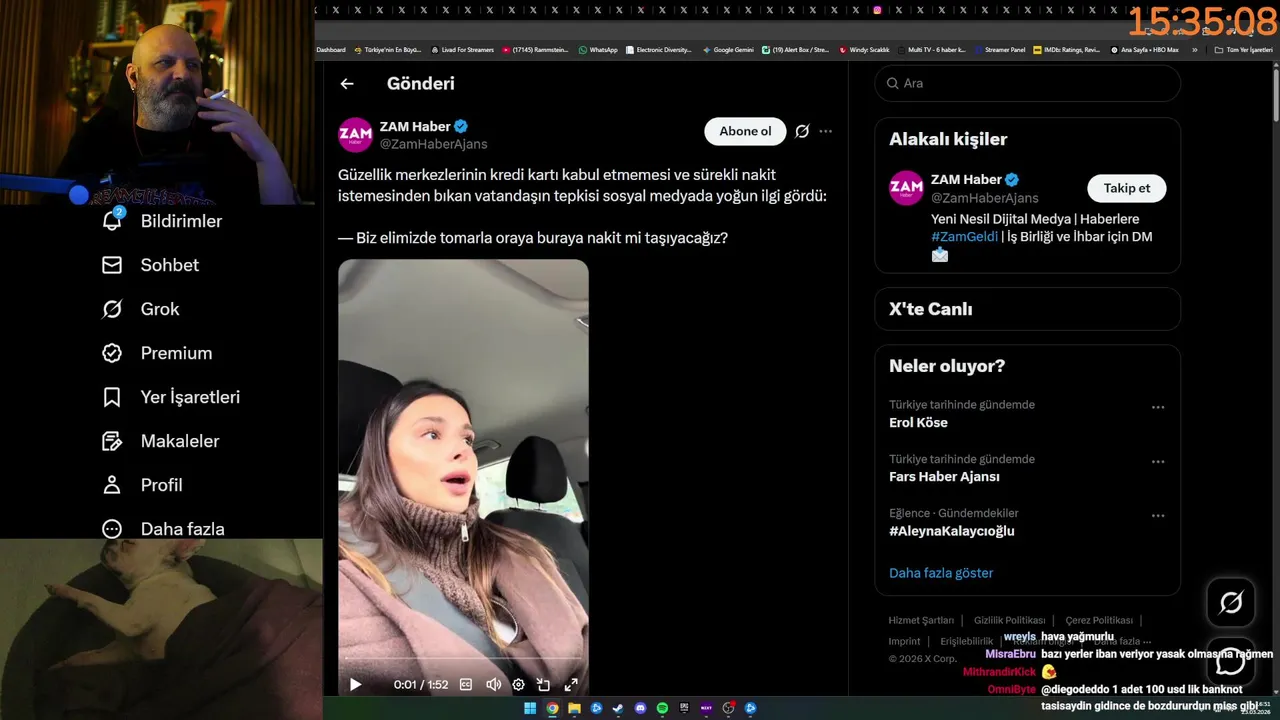This screenshot has height=720, width=1280.
Task: Click the Premium verified badge icon
Action: point(112,353)
